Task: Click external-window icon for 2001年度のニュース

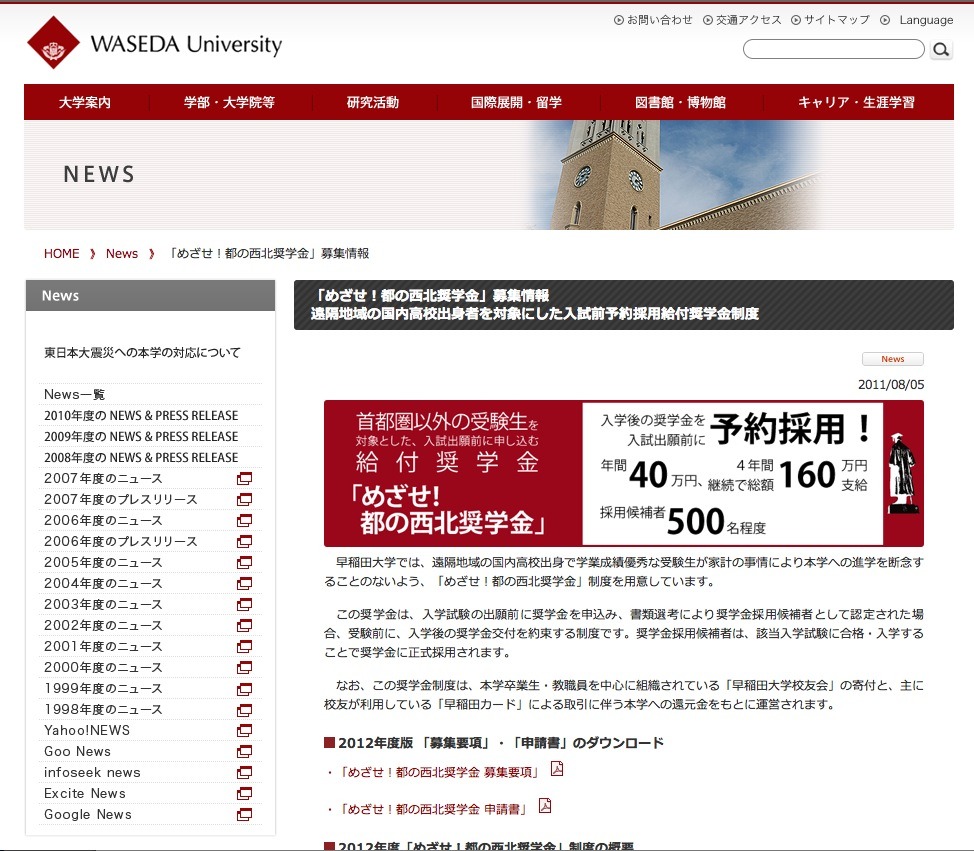Action: coord(245,647)
